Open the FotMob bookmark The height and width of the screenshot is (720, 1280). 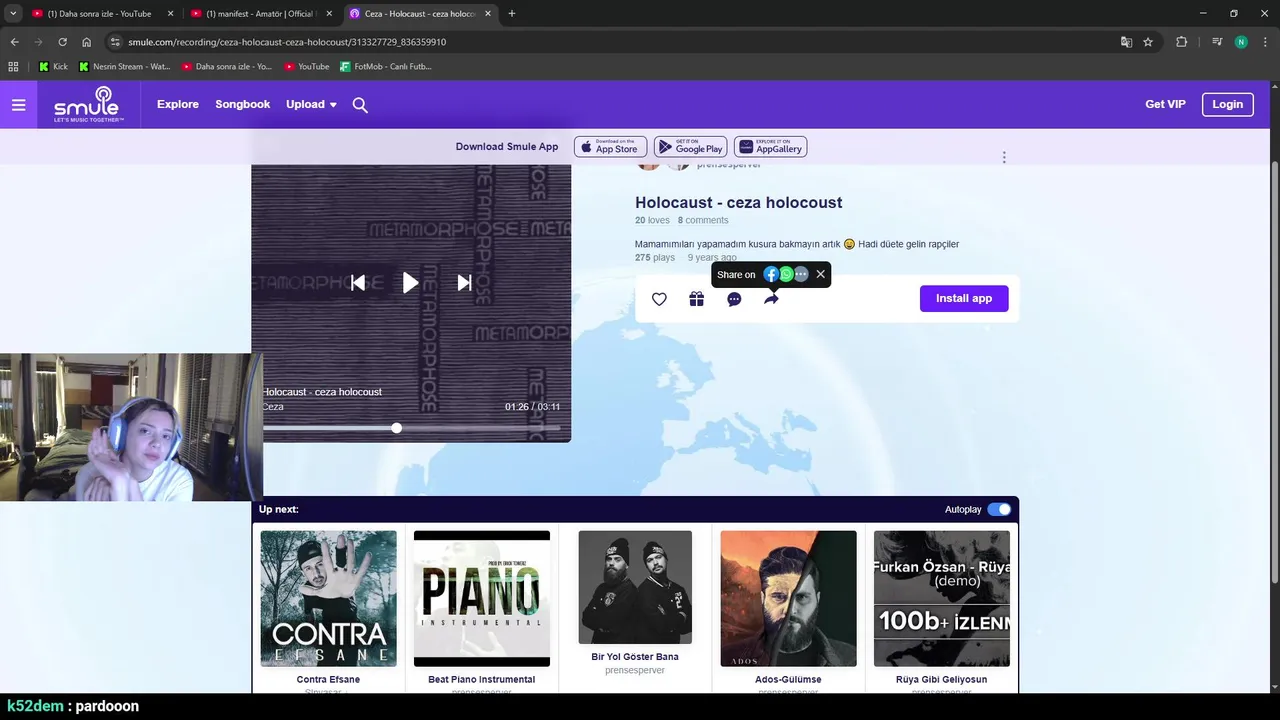coord(386,67)
